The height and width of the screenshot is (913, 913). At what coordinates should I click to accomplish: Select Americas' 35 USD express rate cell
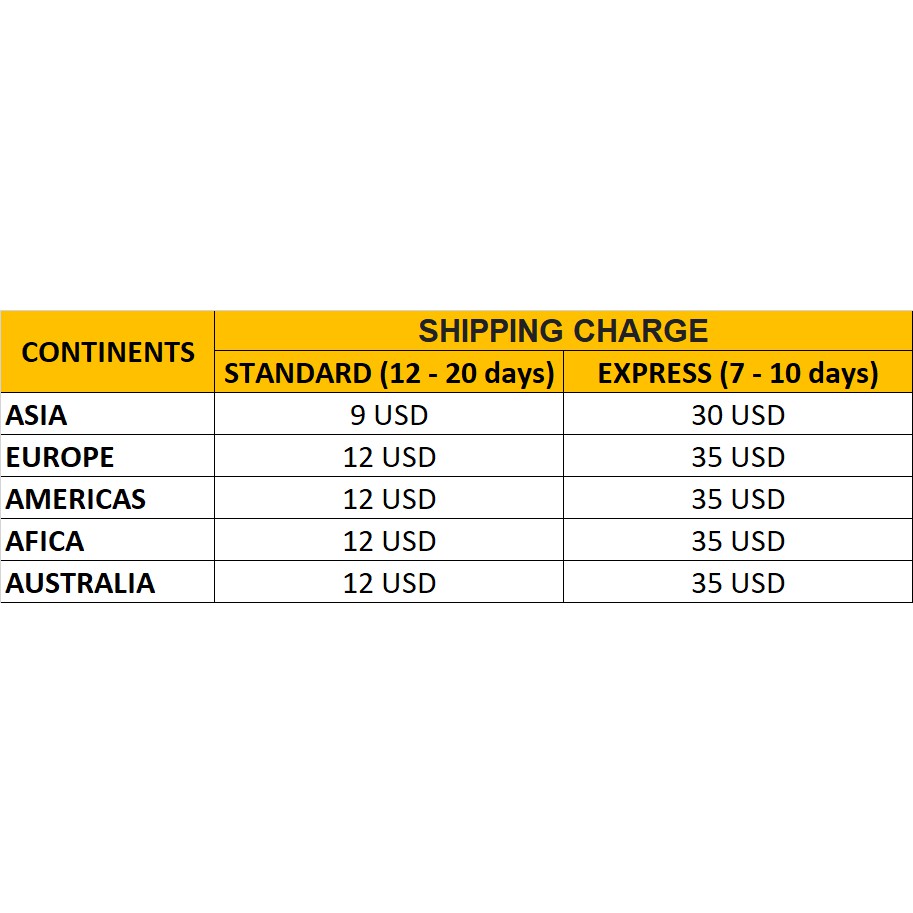click(x=738, y=499)
